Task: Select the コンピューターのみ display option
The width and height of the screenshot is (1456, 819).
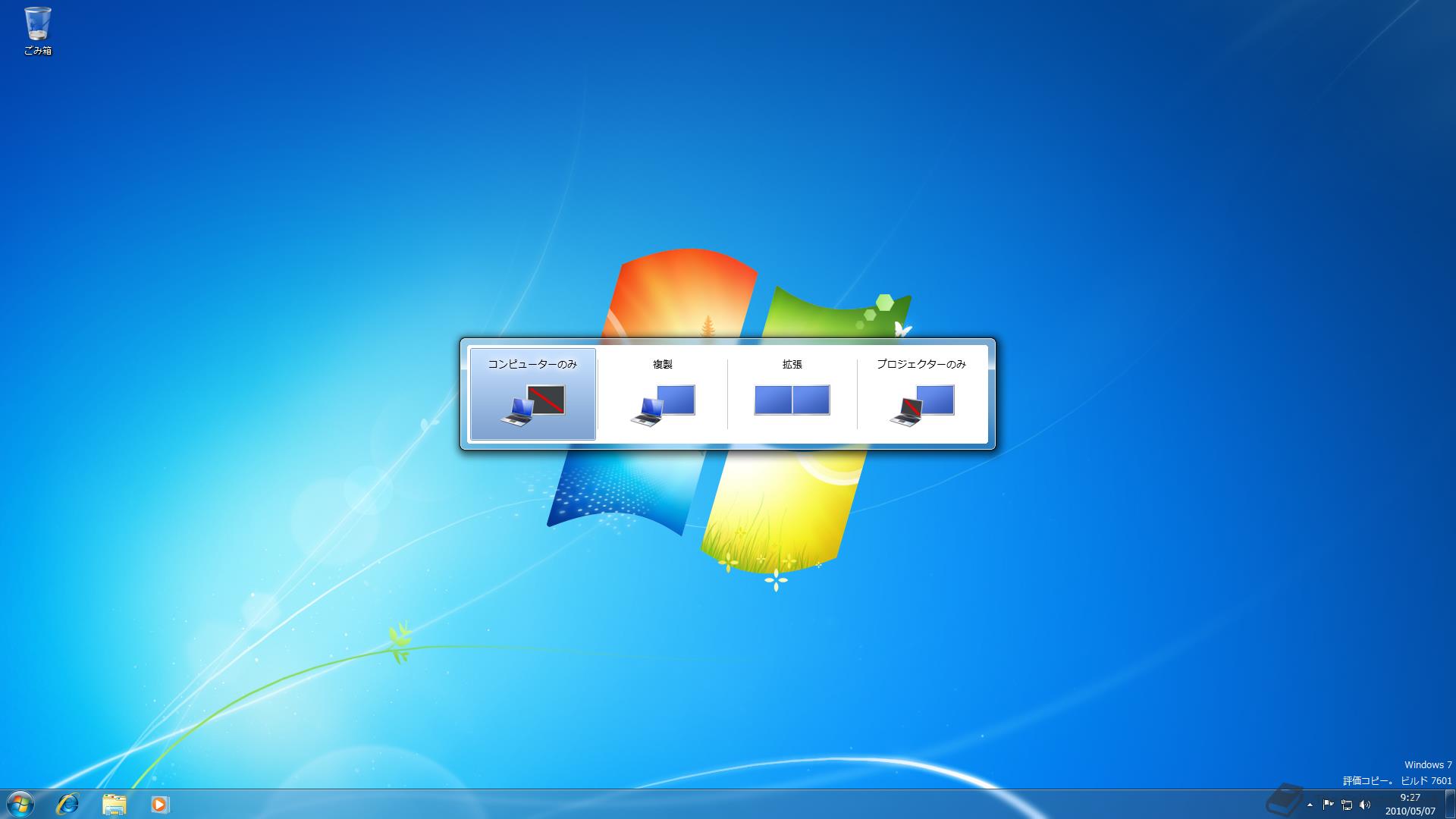Action: coord(532,394)
